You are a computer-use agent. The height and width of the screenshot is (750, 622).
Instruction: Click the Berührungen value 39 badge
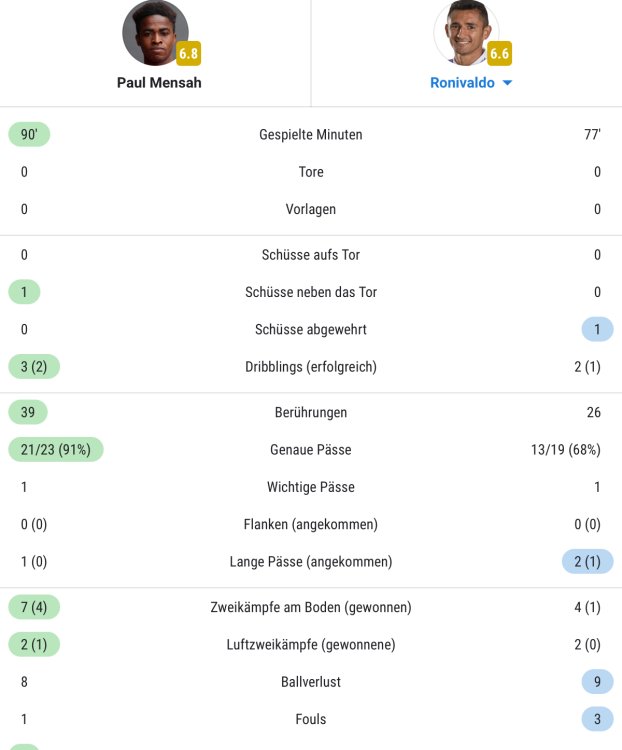click(x=28, y=412)
